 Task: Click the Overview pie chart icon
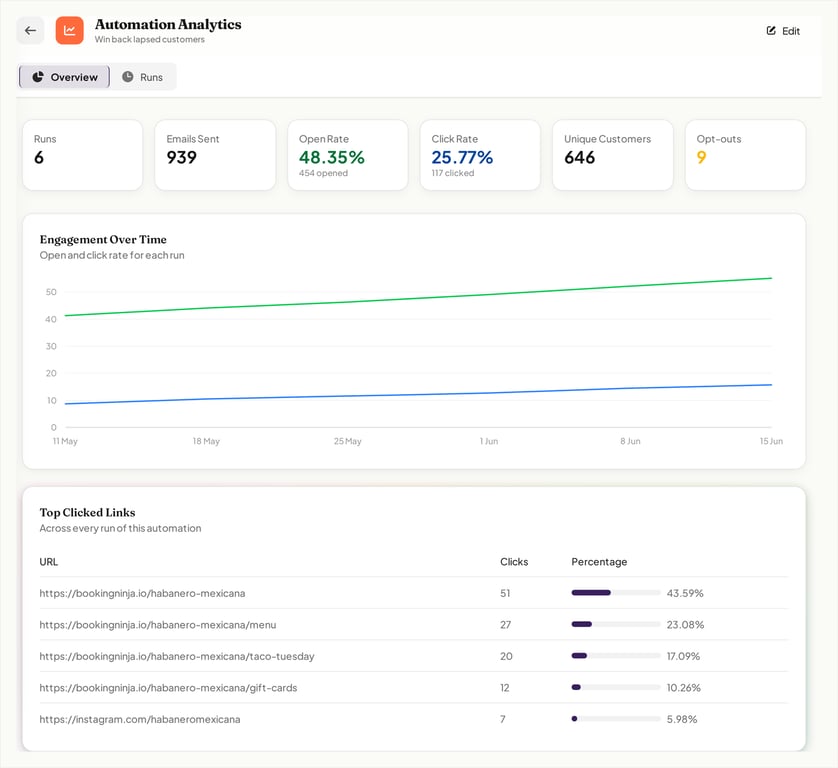point(38,77)
